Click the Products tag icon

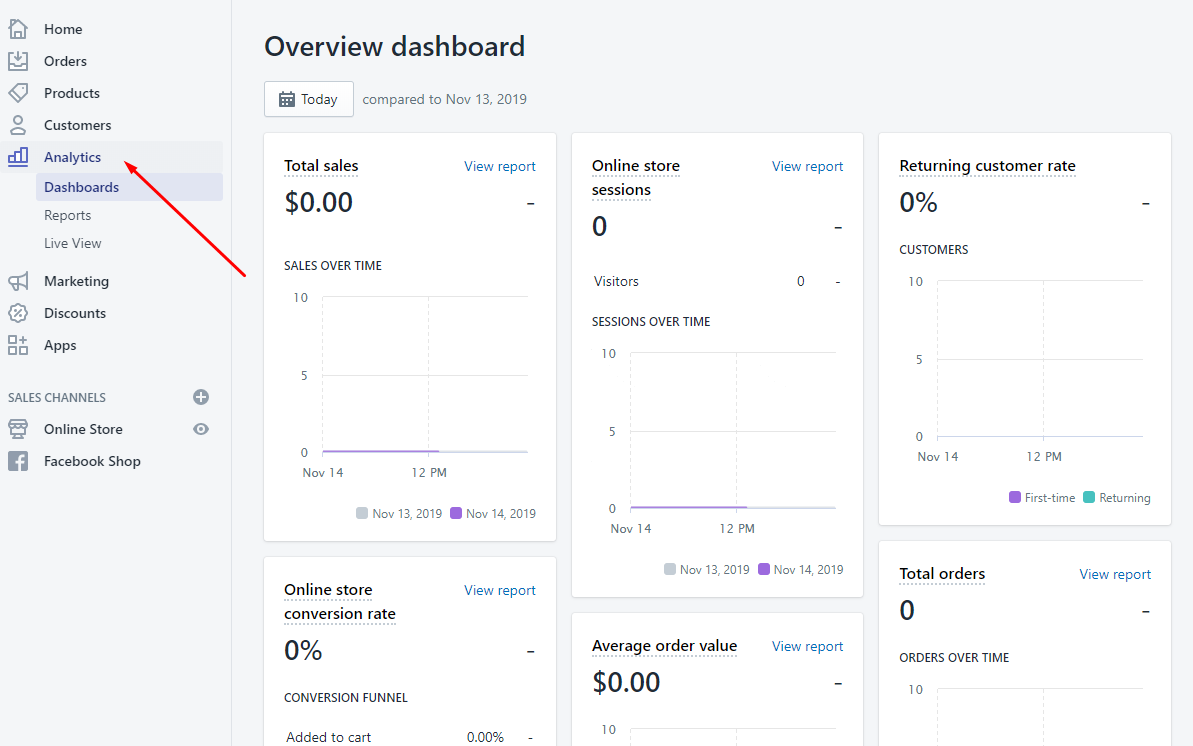click(18, 93)
